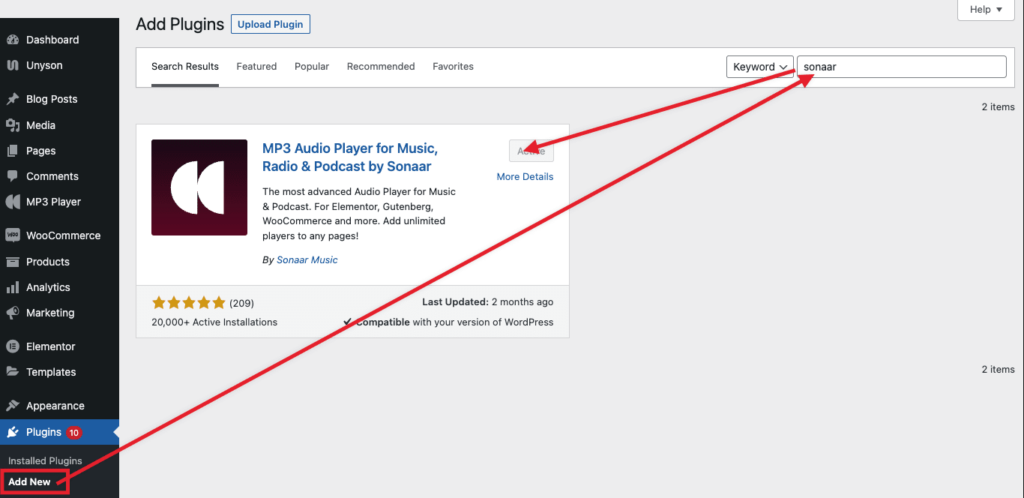Click the plugin search field containing sonaar

[901, 67]
